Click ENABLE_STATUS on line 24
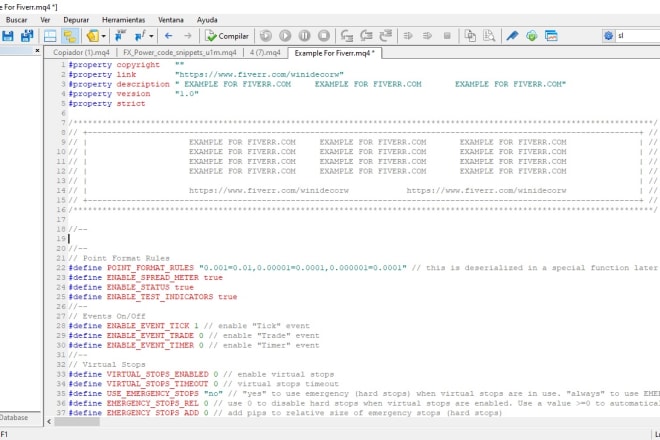 pyautogui.click(x=138, y=287)
